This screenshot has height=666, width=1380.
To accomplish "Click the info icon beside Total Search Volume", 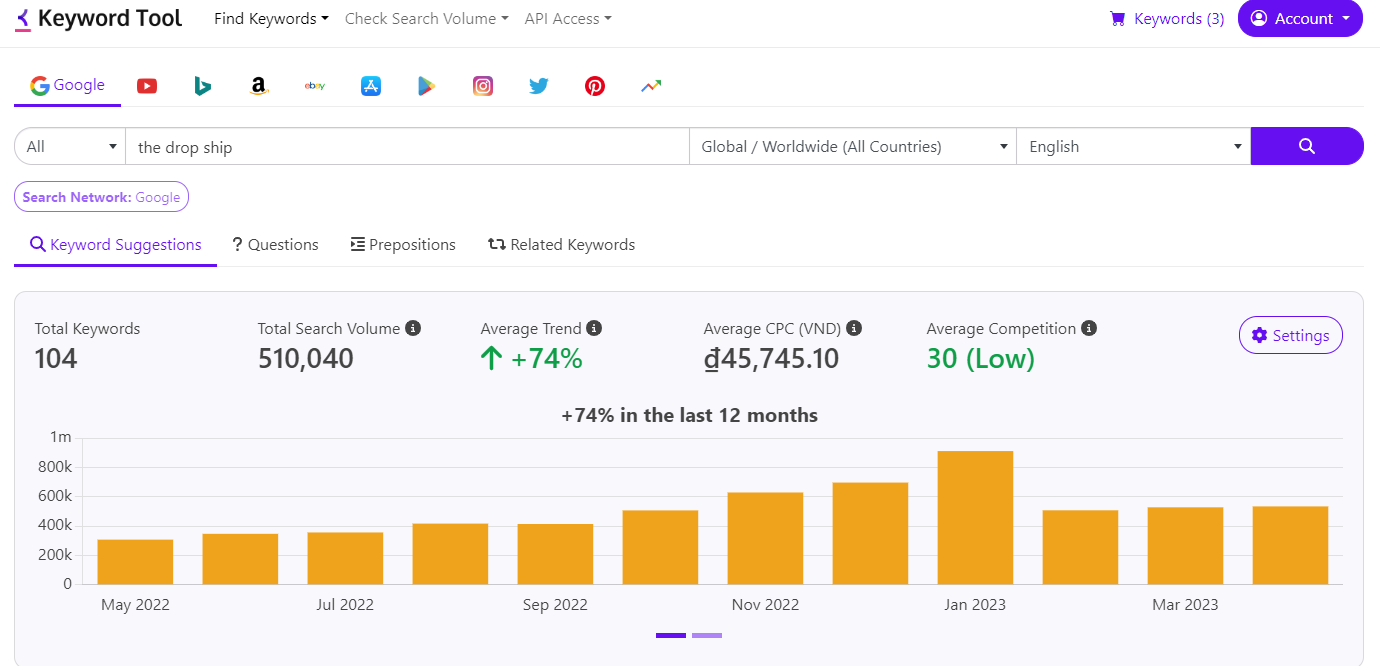I will 413,328.
